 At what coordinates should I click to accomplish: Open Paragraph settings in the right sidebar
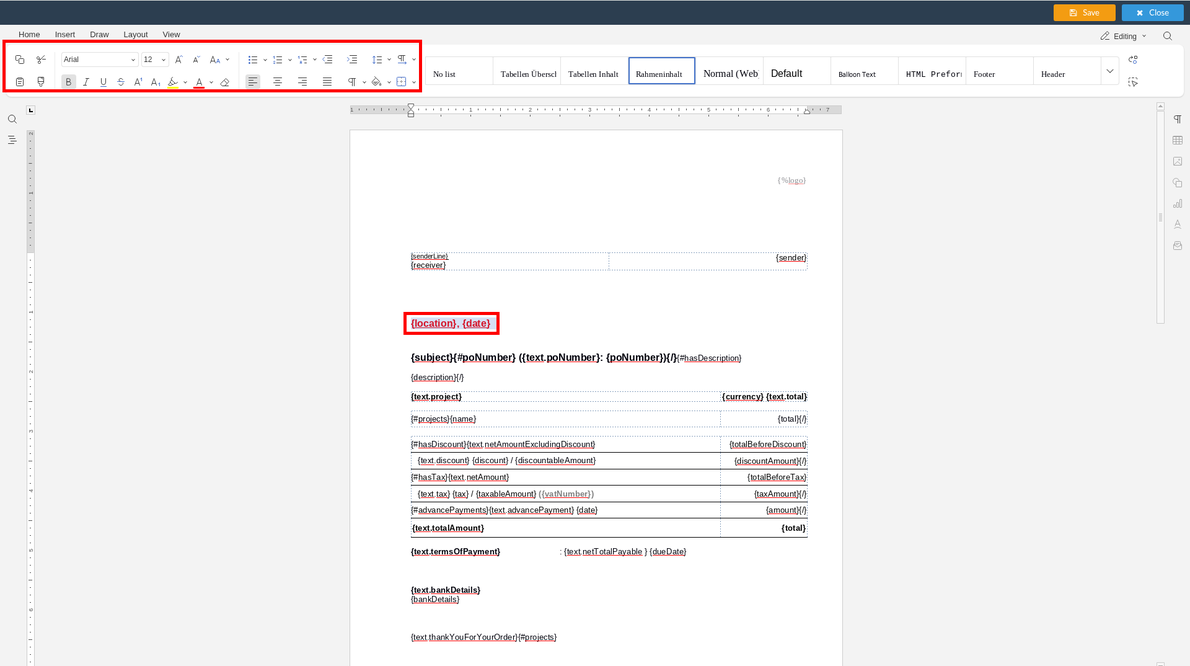coord(1178,119)
